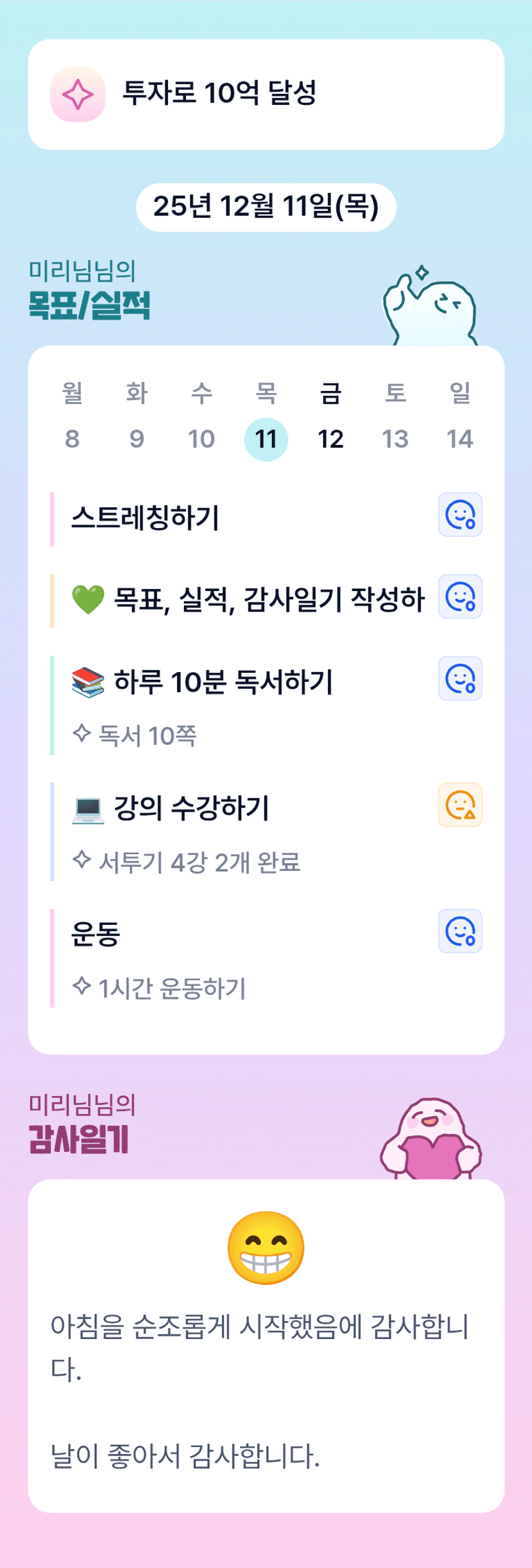
Task: Click the pink sparkle goal icon
Action: (78, 95)
